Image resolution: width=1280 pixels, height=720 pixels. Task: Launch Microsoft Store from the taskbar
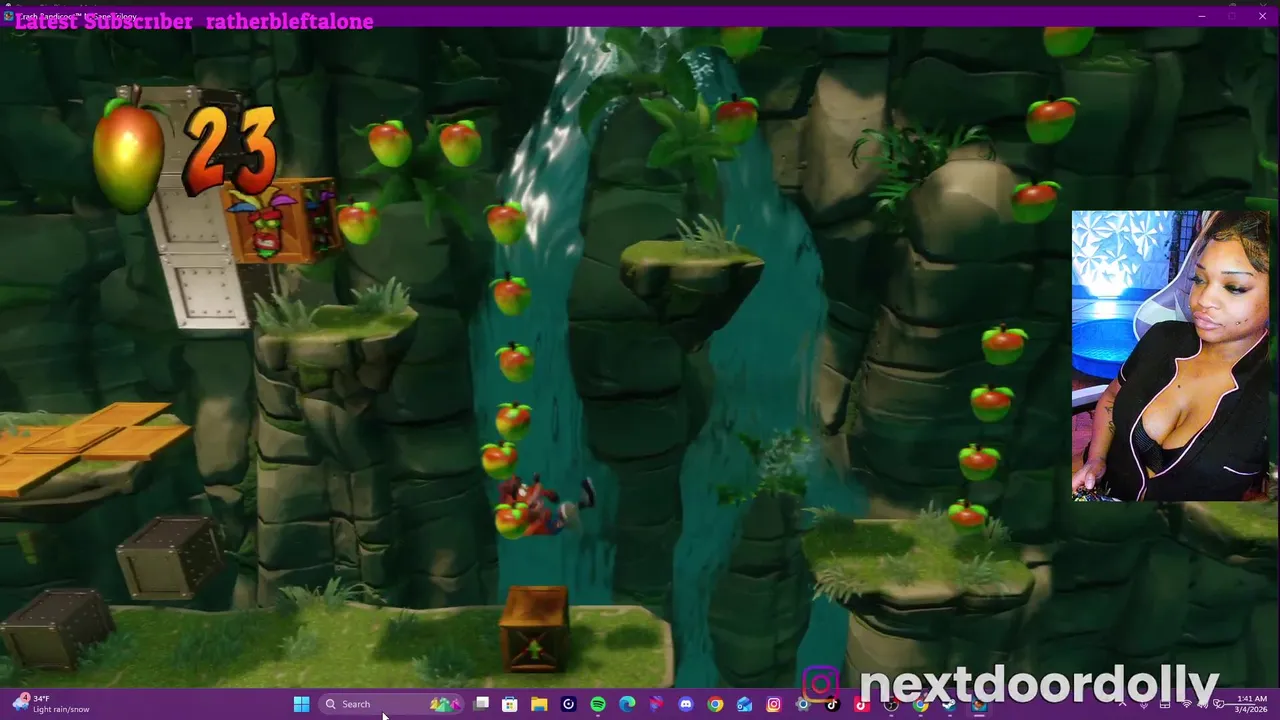(x=510, y=704)
